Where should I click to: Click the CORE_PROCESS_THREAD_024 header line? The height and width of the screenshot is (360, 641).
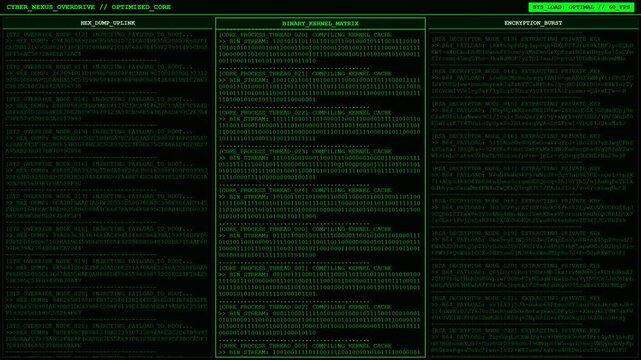[x=305, y=190]
